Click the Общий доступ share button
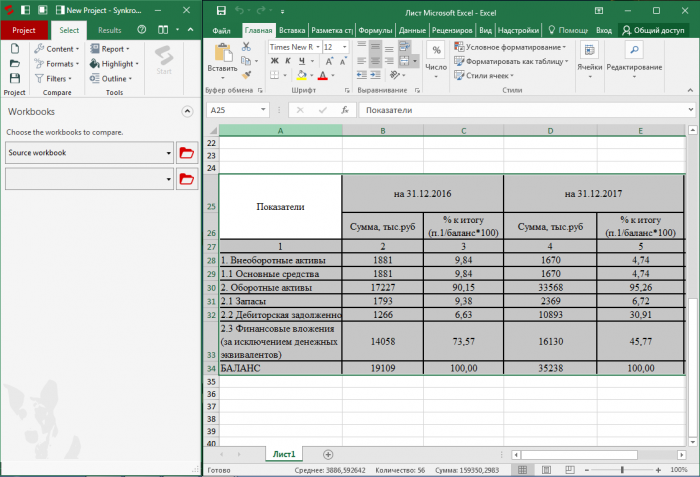The height and width of the screenshot is (477, 700). 653,31
